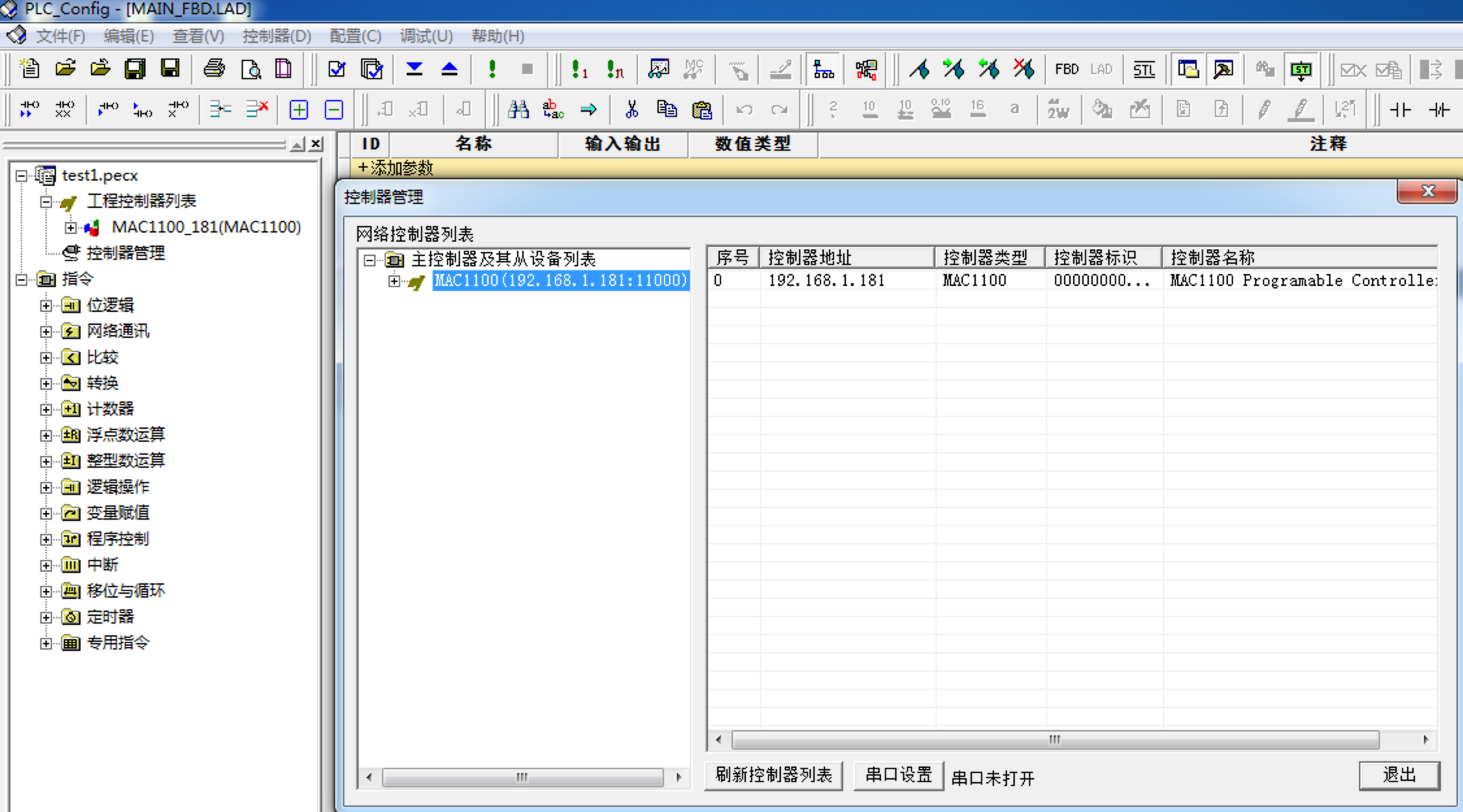Viewport: 1463px width, 812px height.
Task: Switch editor to FBD view
Action: (1067, 69)
